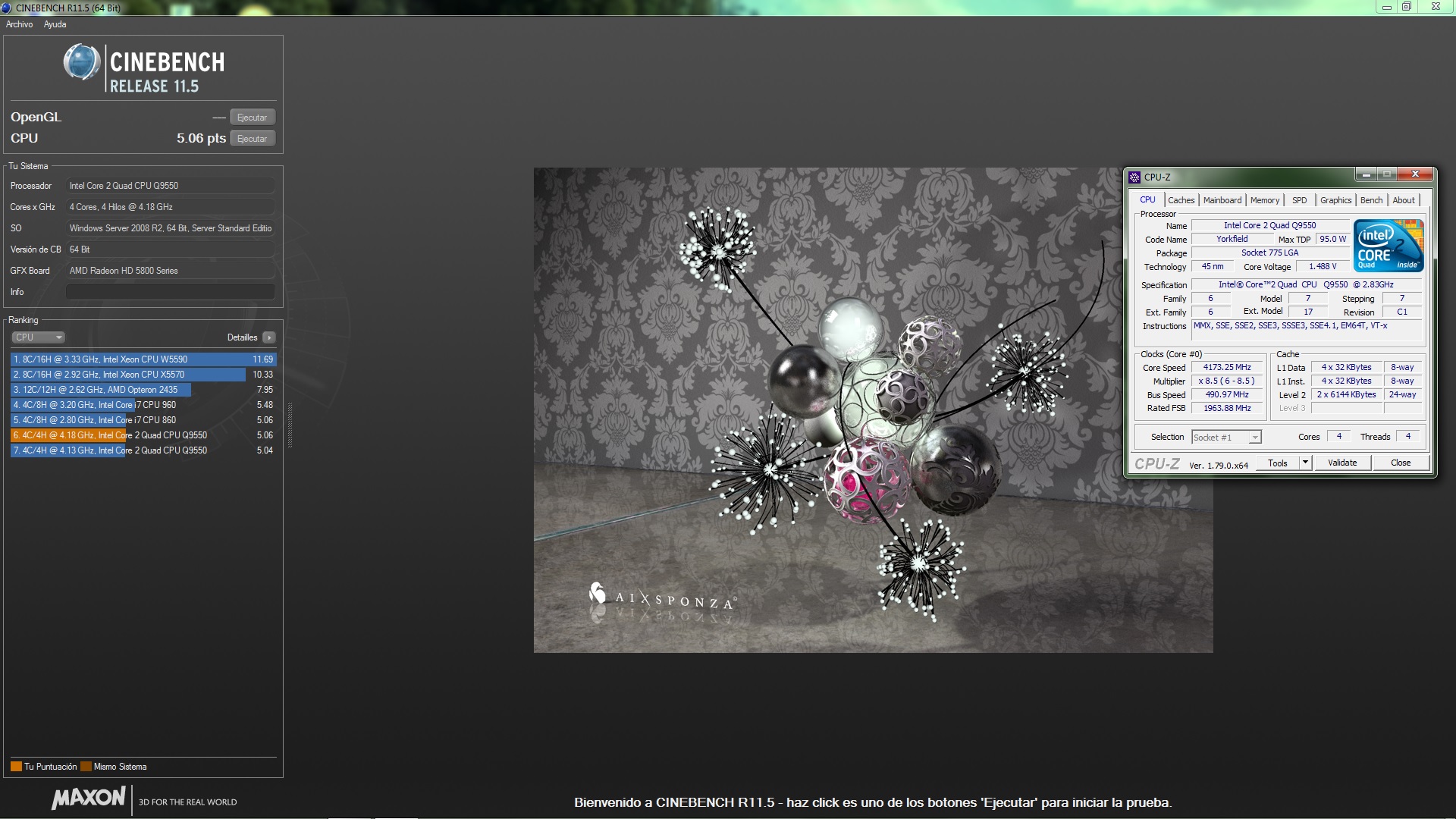
Task: Click the Bus Speed value 490.97 MHz
Action: pos(1227,395)
